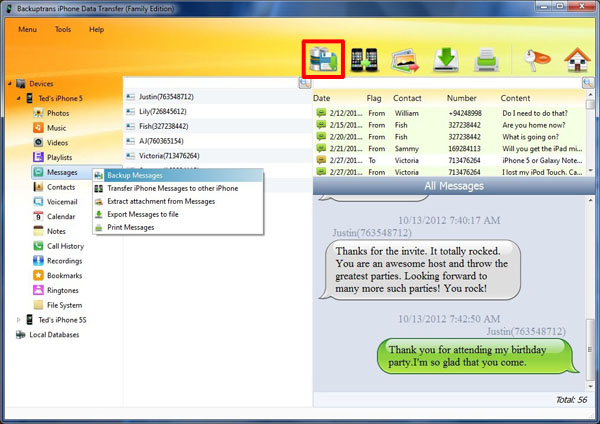Sort messages by Flag column header
The width and height of the screenshot is (600, 424).
(373, 98)
